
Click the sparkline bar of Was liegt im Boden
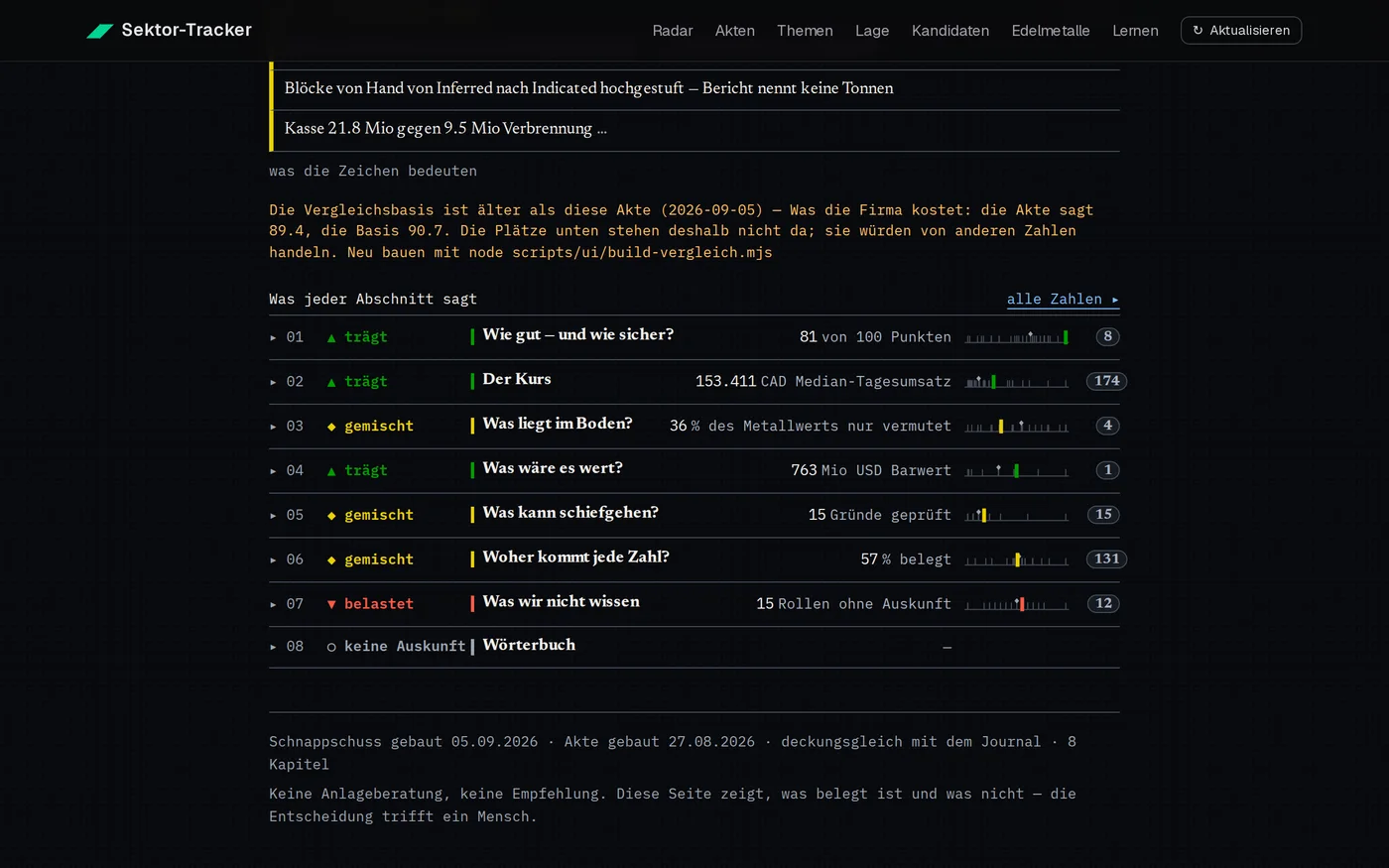click(x=1017, y=427)
